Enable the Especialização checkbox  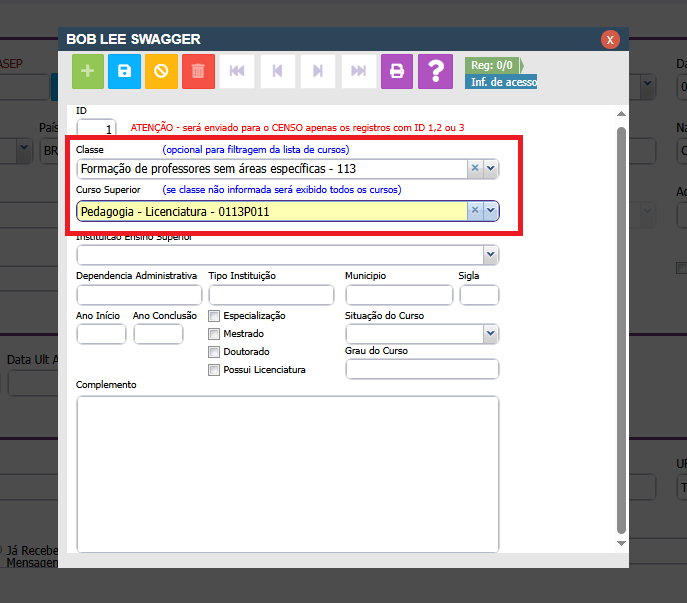[214, 316]
